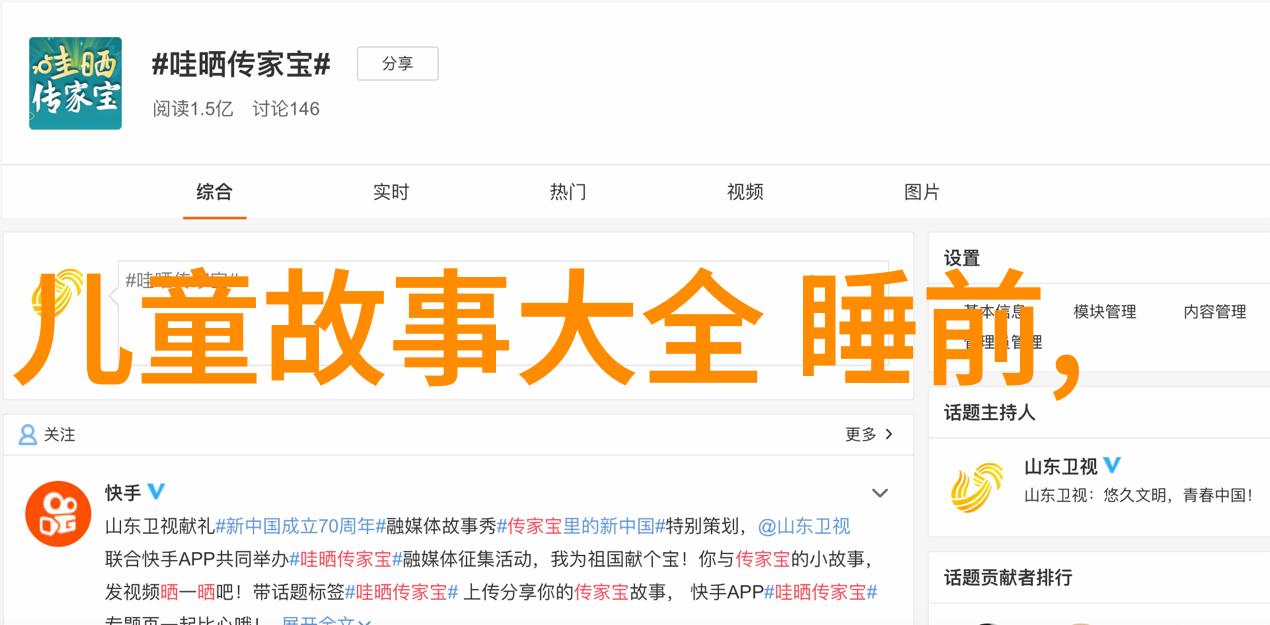The height and width of the screenshot is (625, 1270).
Task: Click the 快手 orange camera avatar
Action: pyautogui.click(x=58, y=513)
